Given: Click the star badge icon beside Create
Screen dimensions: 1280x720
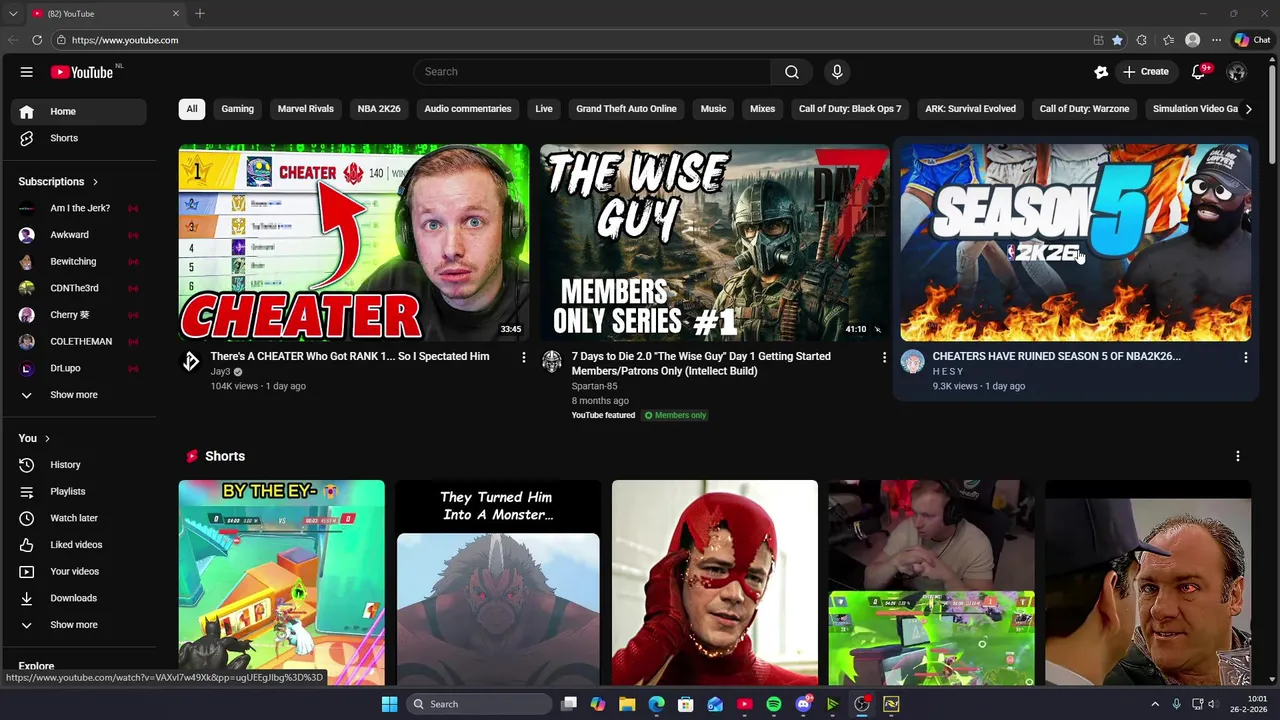Looking at the screenshot, I should point(1101,72).
